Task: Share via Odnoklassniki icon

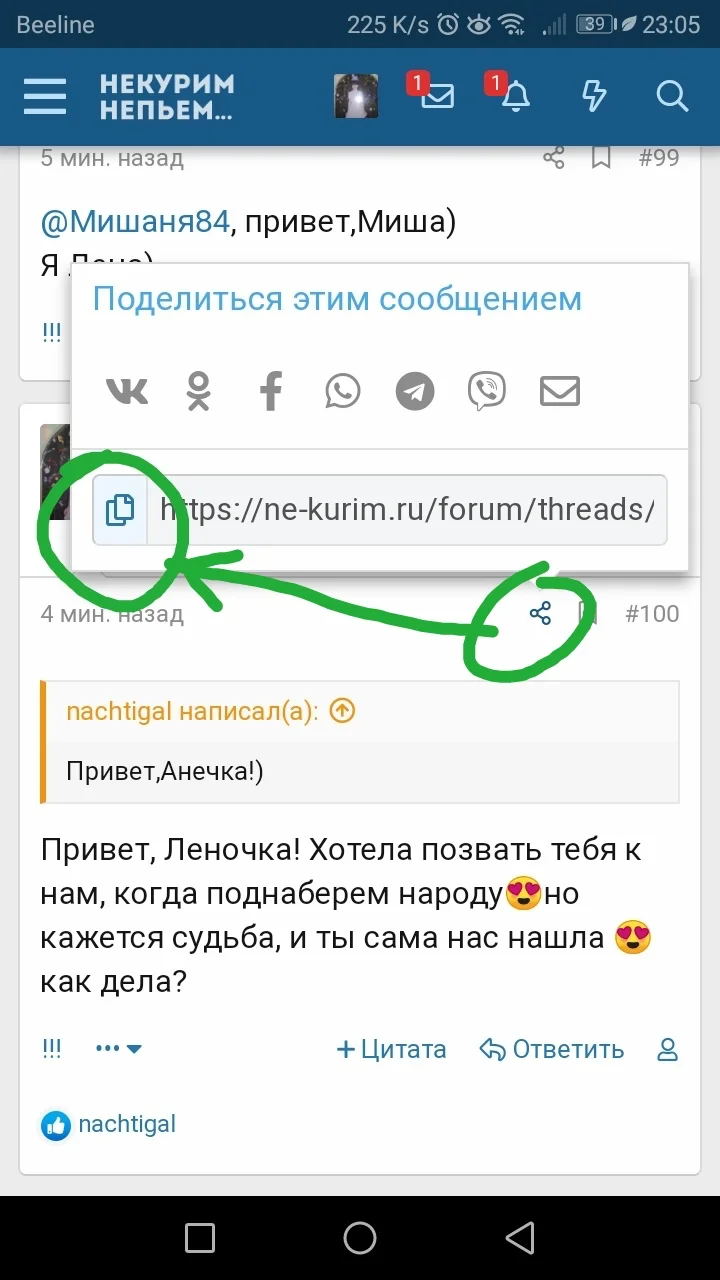Action: click(199, 390)
